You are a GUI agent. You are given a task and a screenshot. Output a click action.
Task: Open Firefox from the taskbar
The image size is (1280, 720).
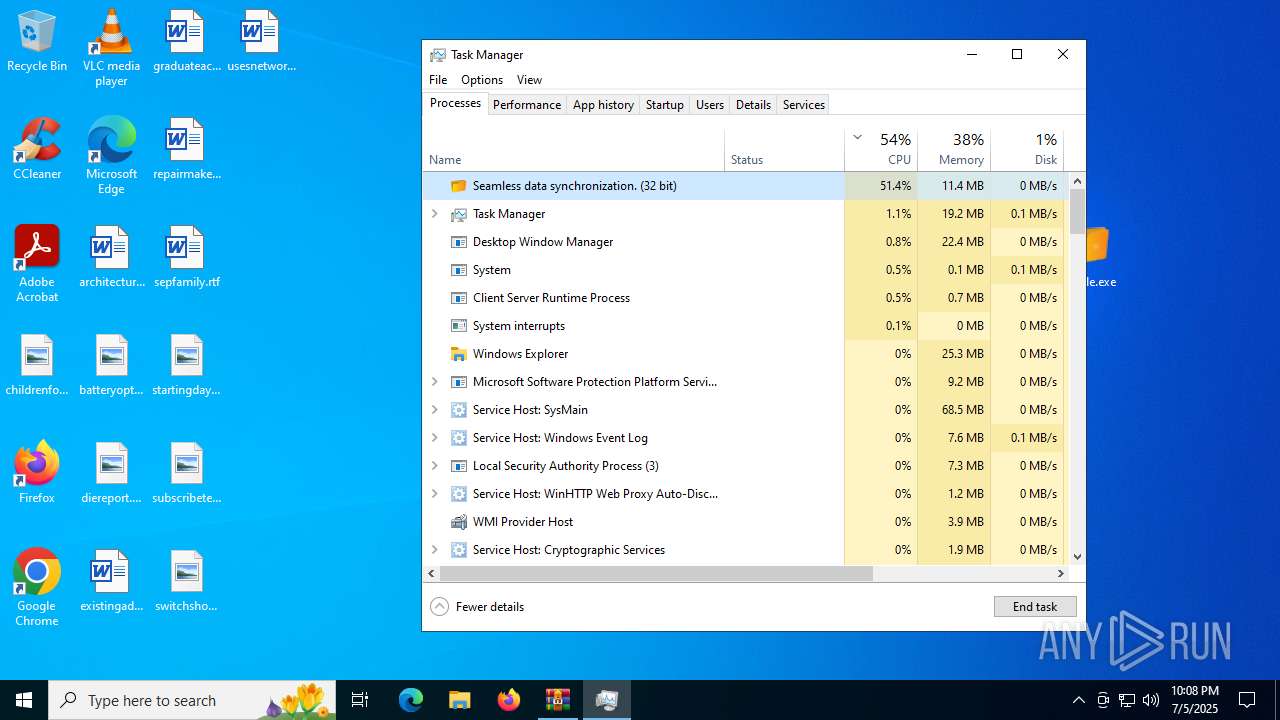509,700
